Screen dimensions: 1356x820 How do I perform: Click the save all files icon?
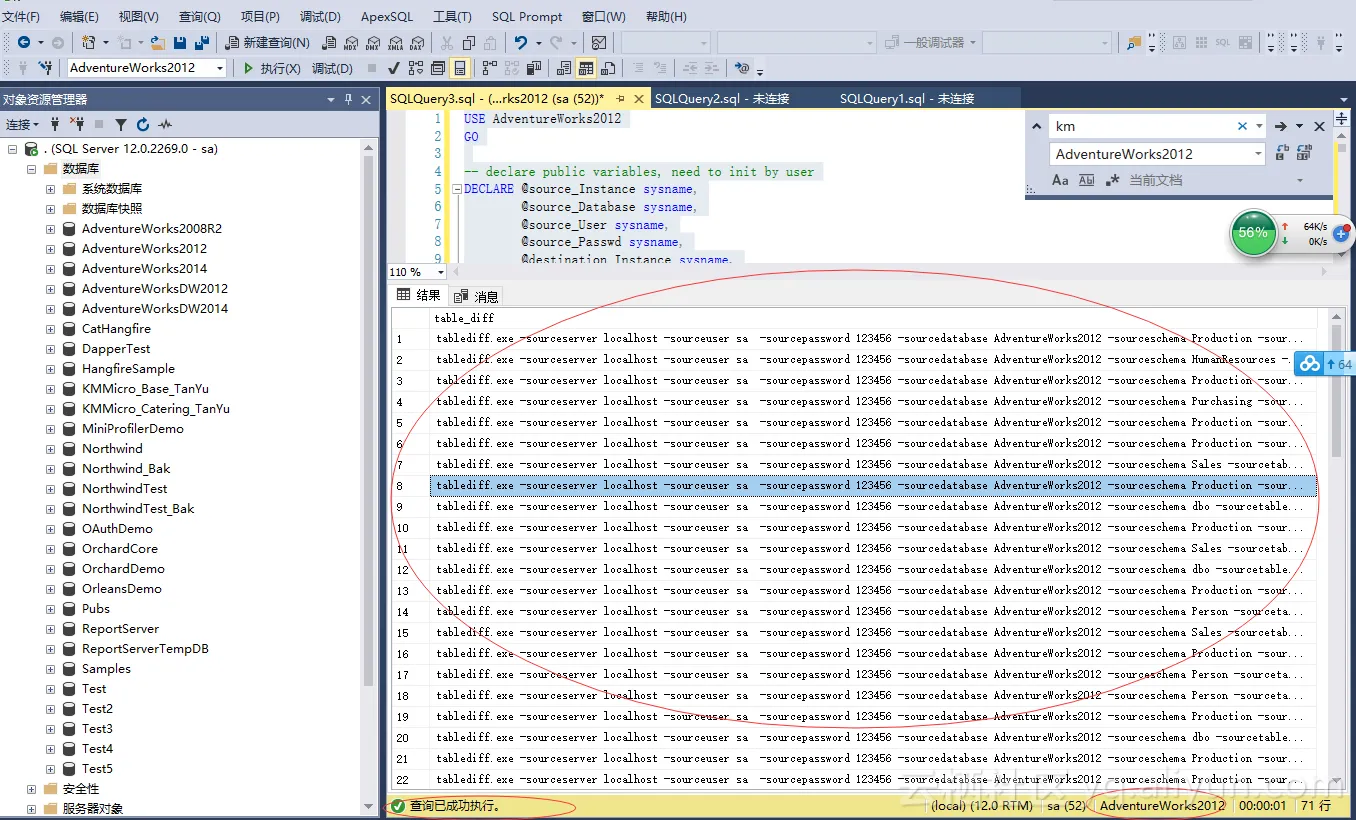click(201, 42)
